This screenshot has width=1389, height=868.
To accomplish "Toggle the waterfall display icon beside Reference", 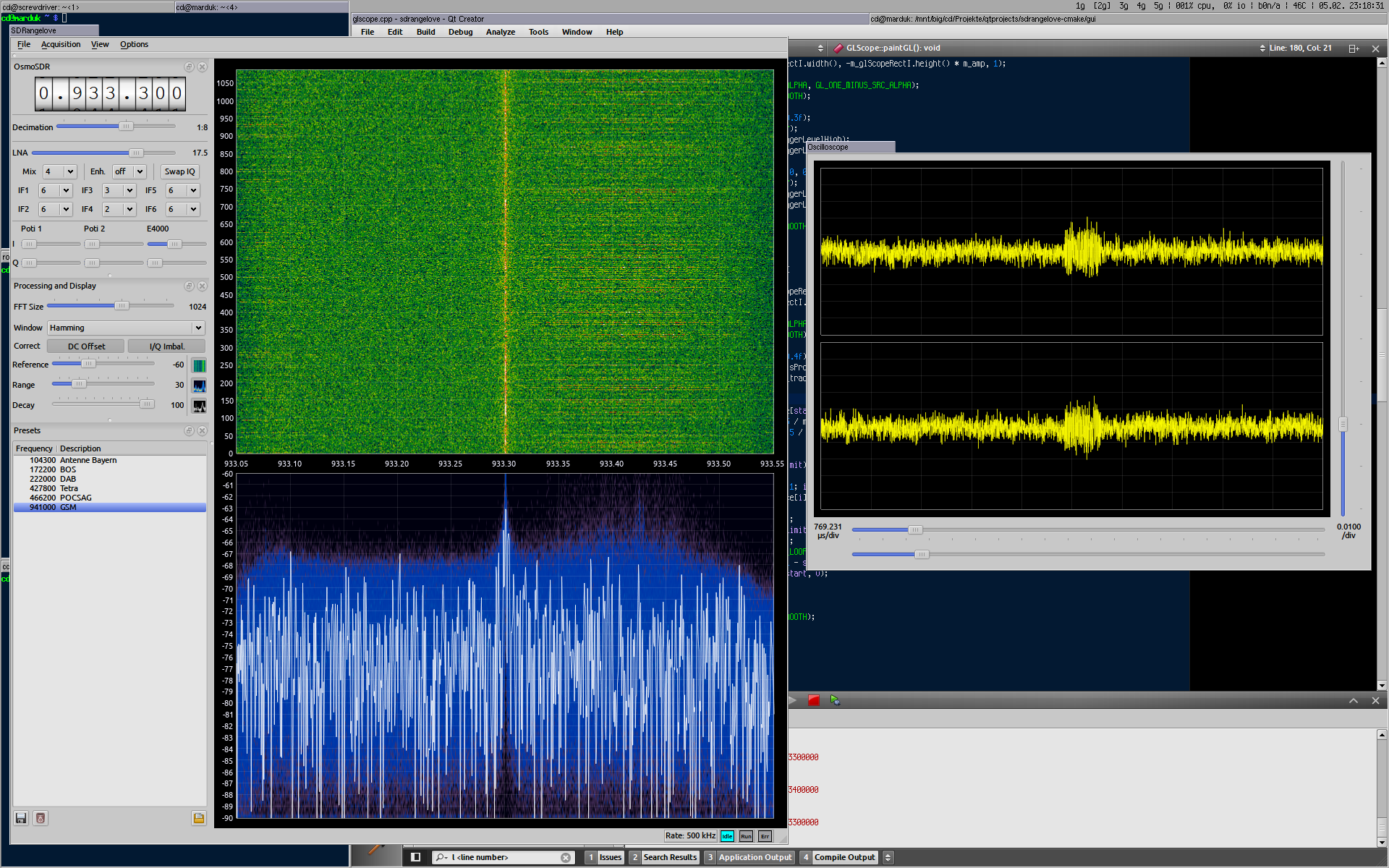I will coord(199,365).
